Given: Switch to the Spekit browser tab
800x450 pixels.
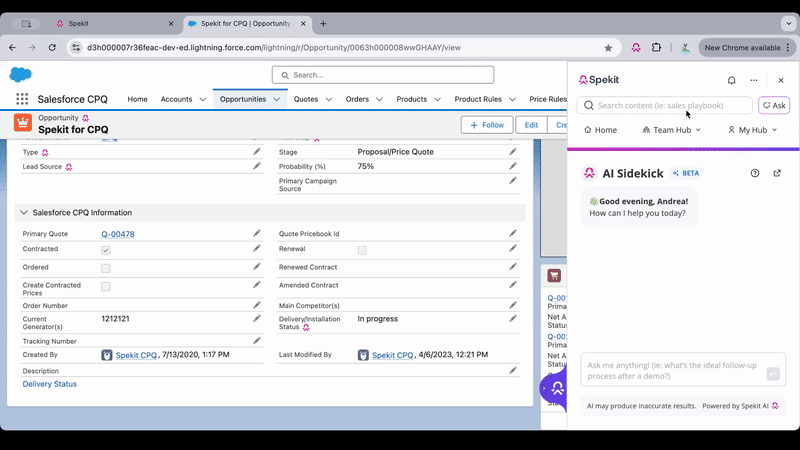Looking at the screenshot, I should tap(113, 23).
